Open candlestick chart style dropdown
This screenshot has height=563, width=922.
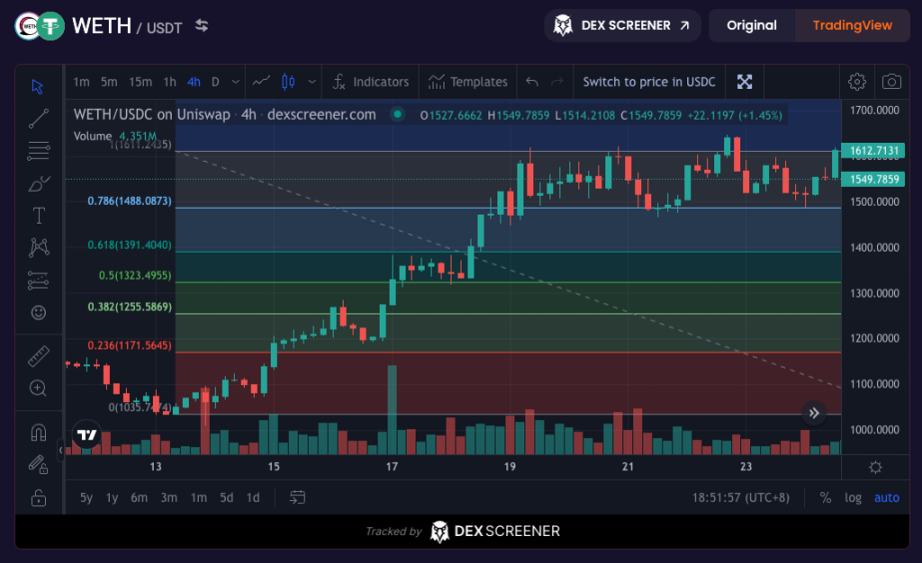312,82
